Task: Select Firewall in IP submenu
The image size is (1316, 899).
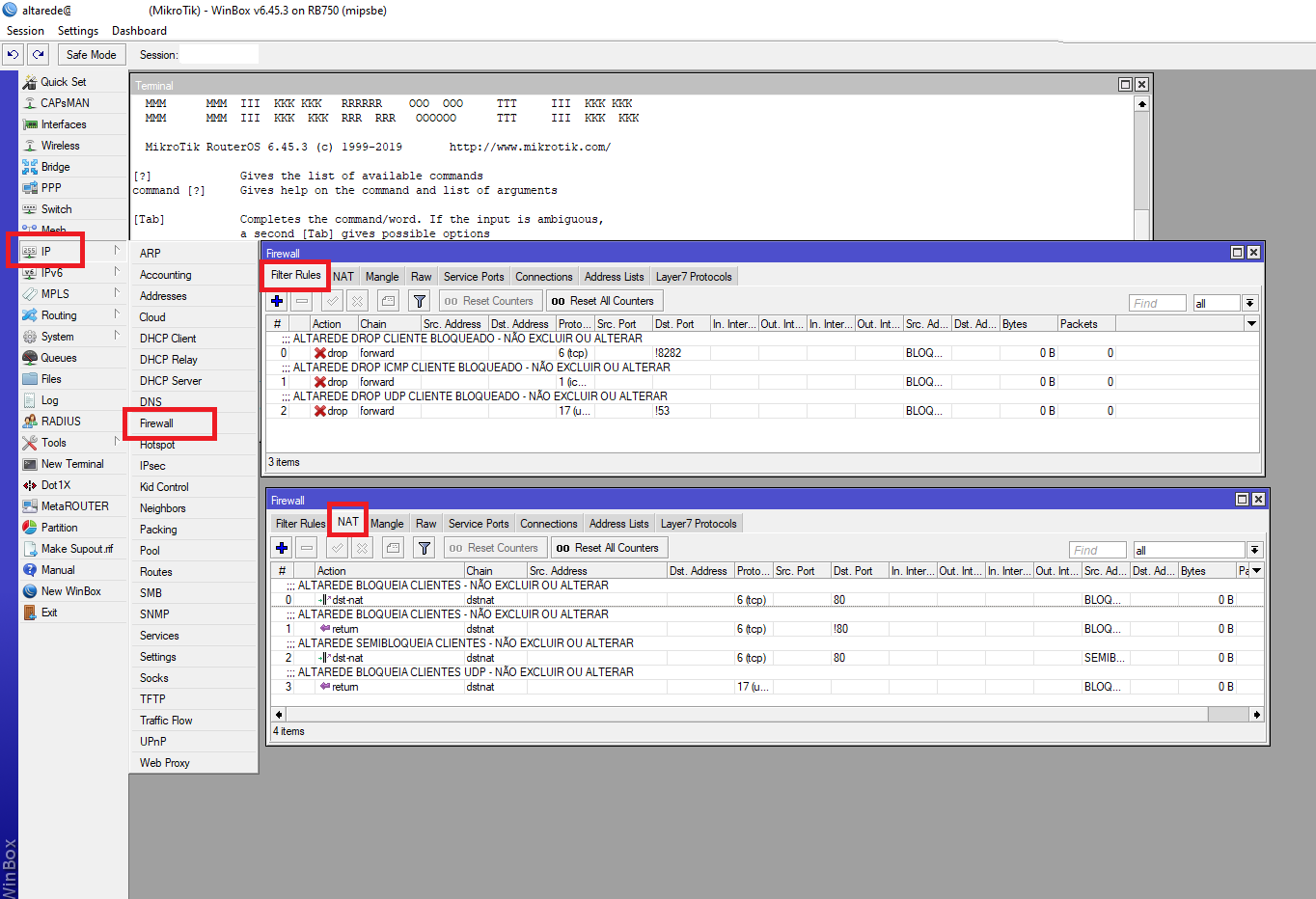Action: [x=156, y=423]
